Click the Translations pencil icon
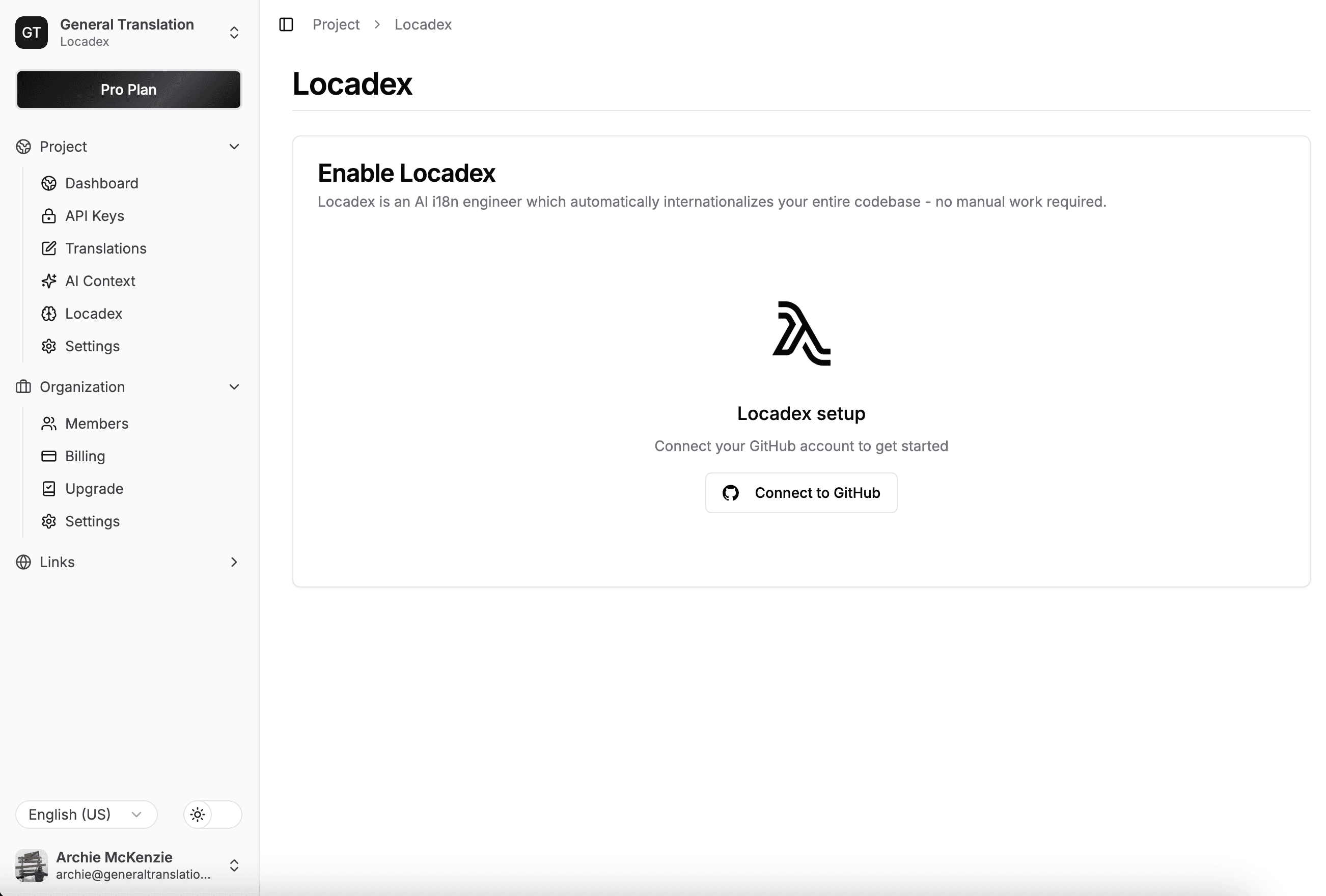Image resolution: width=1326 pixels, height=896 pixels. [49, 248]
